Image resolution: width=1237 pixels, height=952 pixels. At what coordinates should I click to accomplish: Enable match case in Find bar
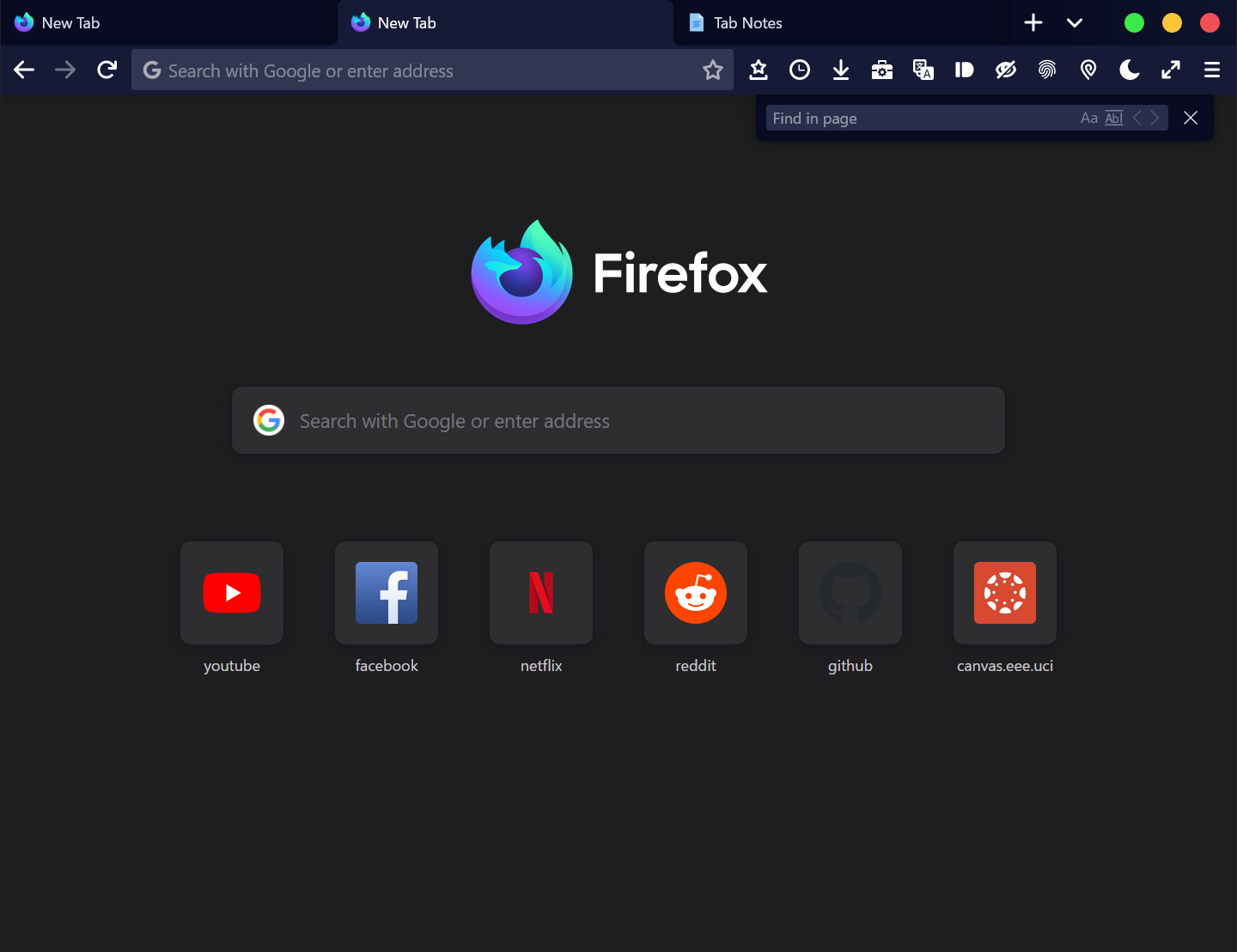(x=1088, y=118)
